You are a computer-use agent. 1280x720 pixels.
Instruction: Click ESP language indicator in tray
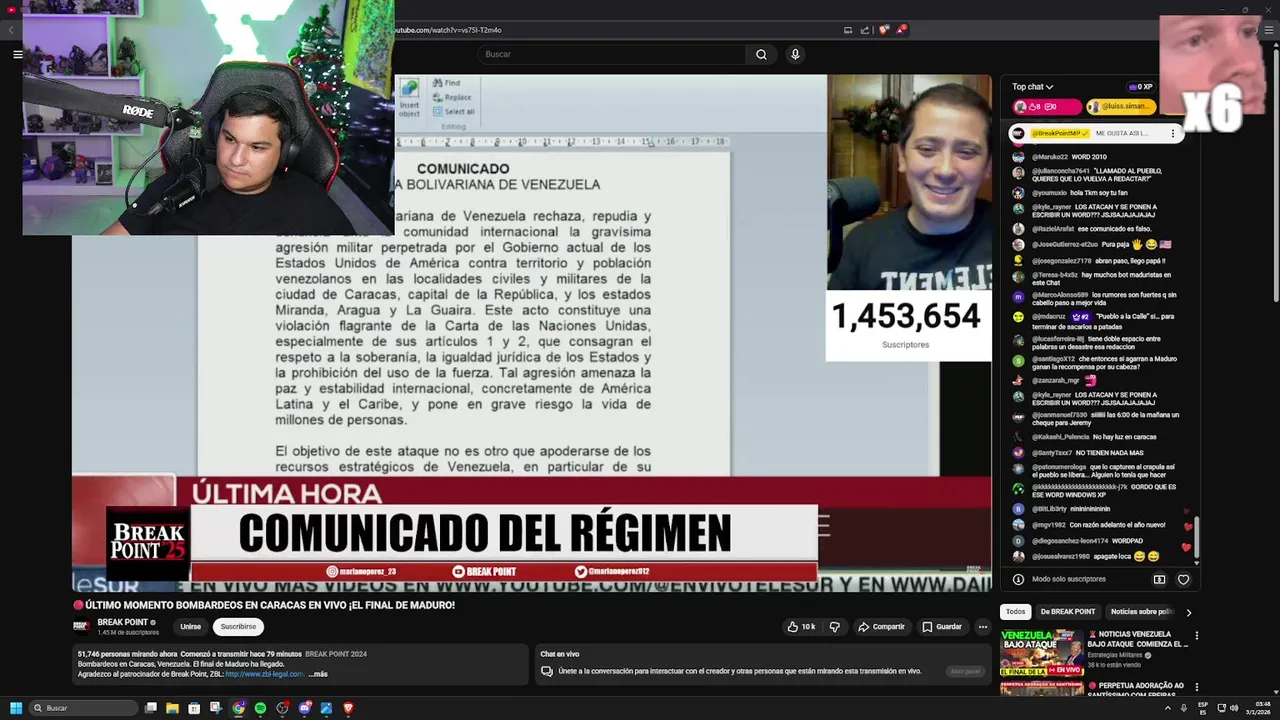click(1203, 708)
